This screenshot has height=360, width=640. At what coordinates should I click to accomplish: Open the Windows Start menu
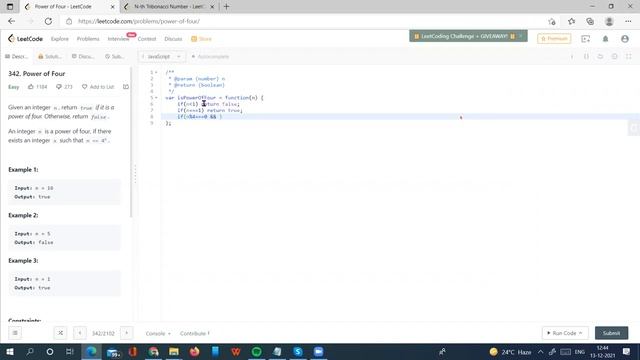(x=10, y=351)
